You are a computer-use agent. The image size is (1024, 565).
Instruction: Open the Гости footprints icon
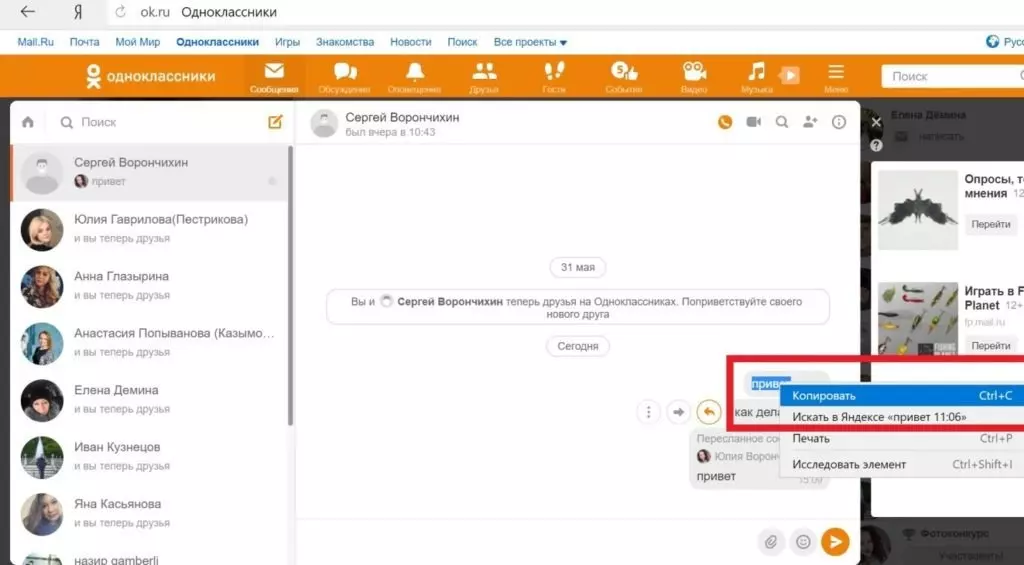554,76
